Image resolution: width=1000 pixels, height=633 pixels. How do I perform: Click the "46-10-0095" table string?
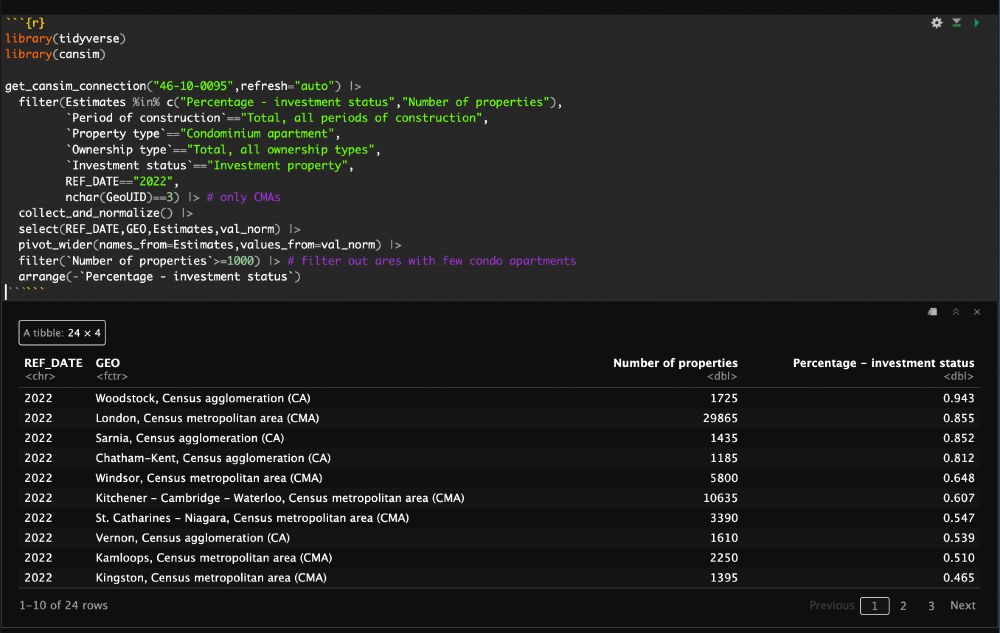pos(193,86)
